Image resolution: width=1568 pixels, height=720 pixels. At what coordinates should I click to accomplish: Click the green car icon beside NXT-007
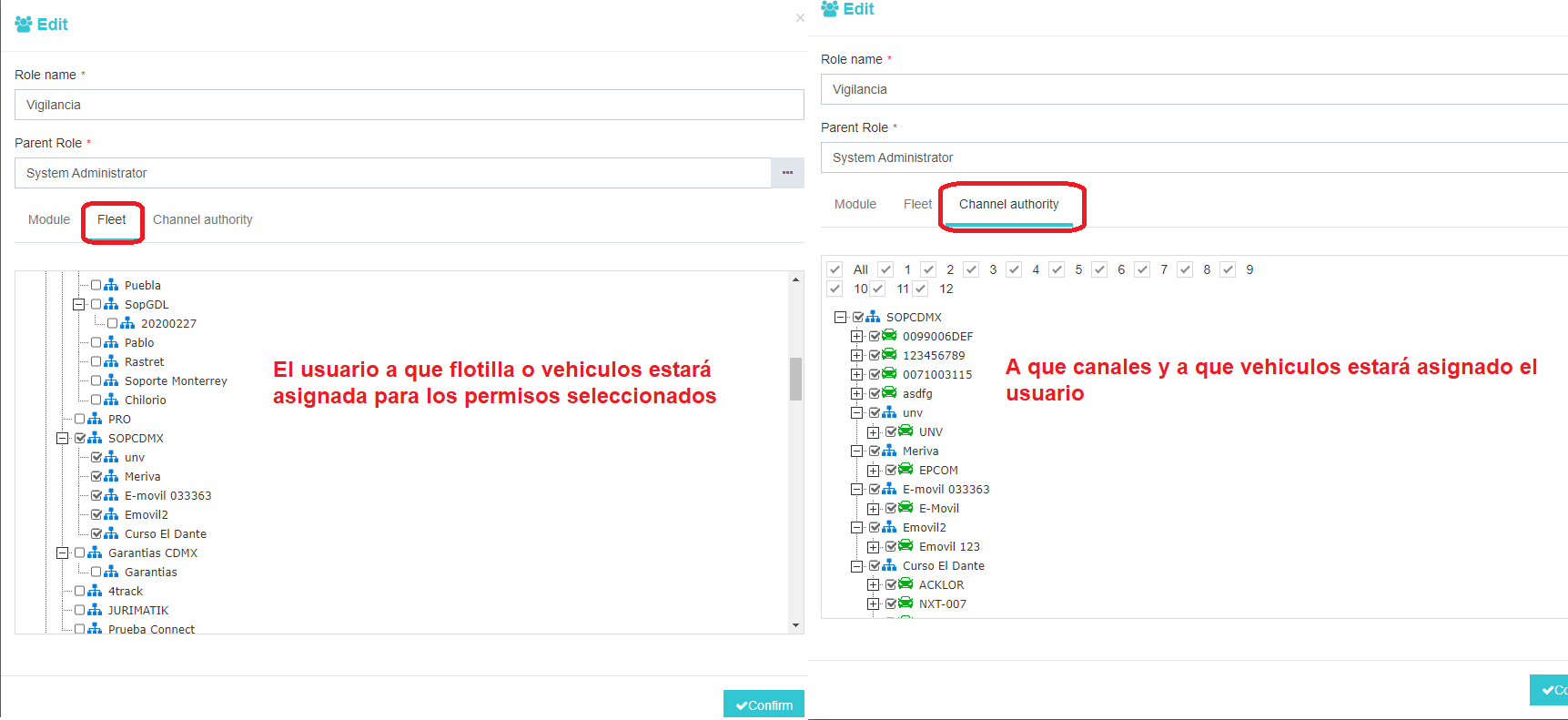(905, 603)
